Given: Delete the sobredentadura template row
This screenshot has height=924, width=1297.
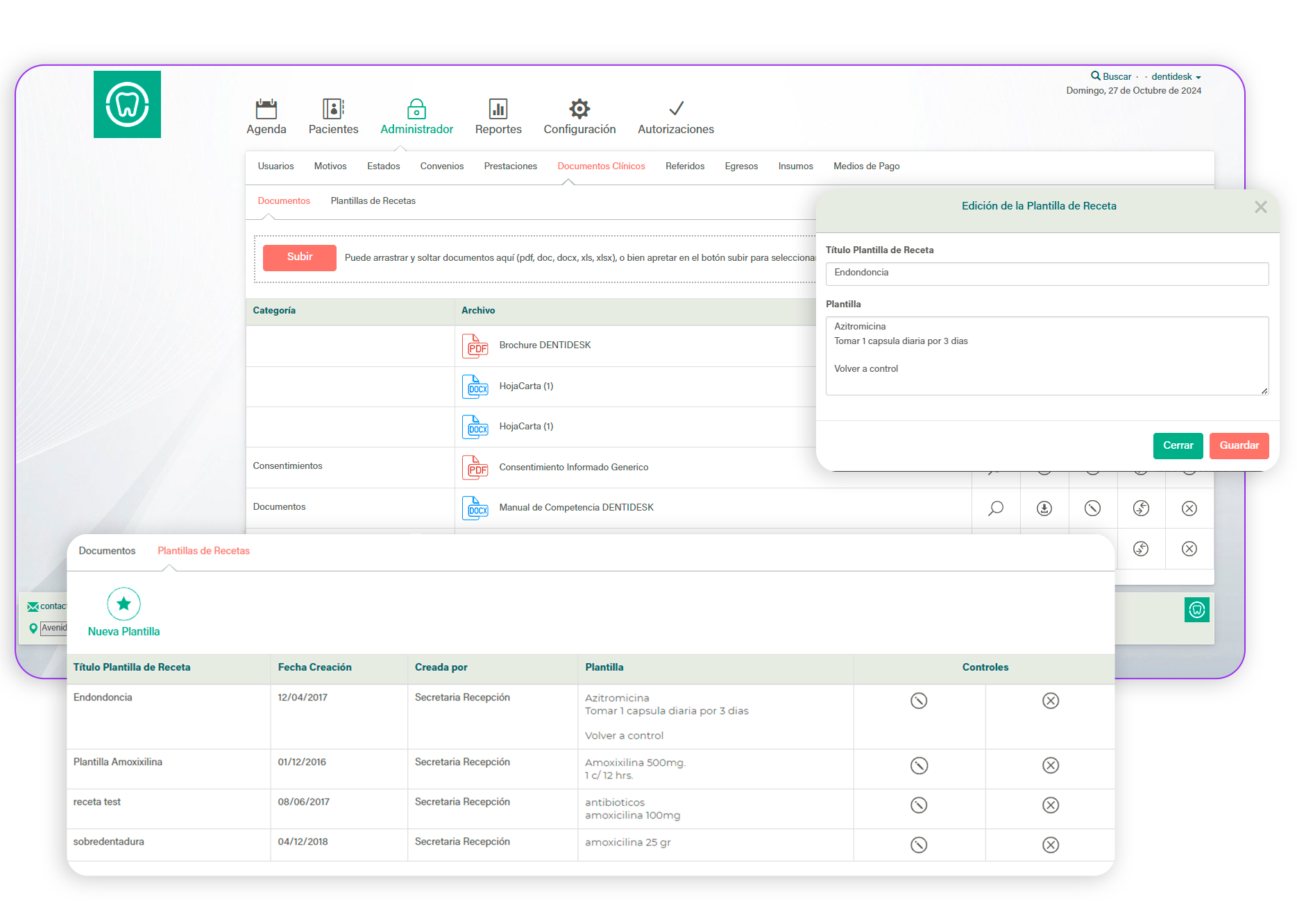Looking at the screenshot, I should pyautogui.click(x=1050, y=844).
